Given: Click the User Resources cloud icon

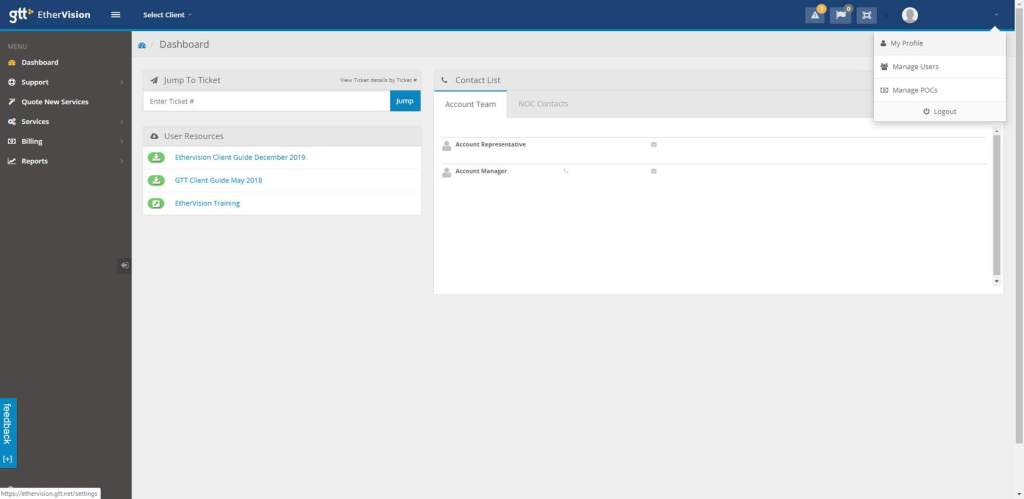Looking at the screenshot, I should [154, 137].
